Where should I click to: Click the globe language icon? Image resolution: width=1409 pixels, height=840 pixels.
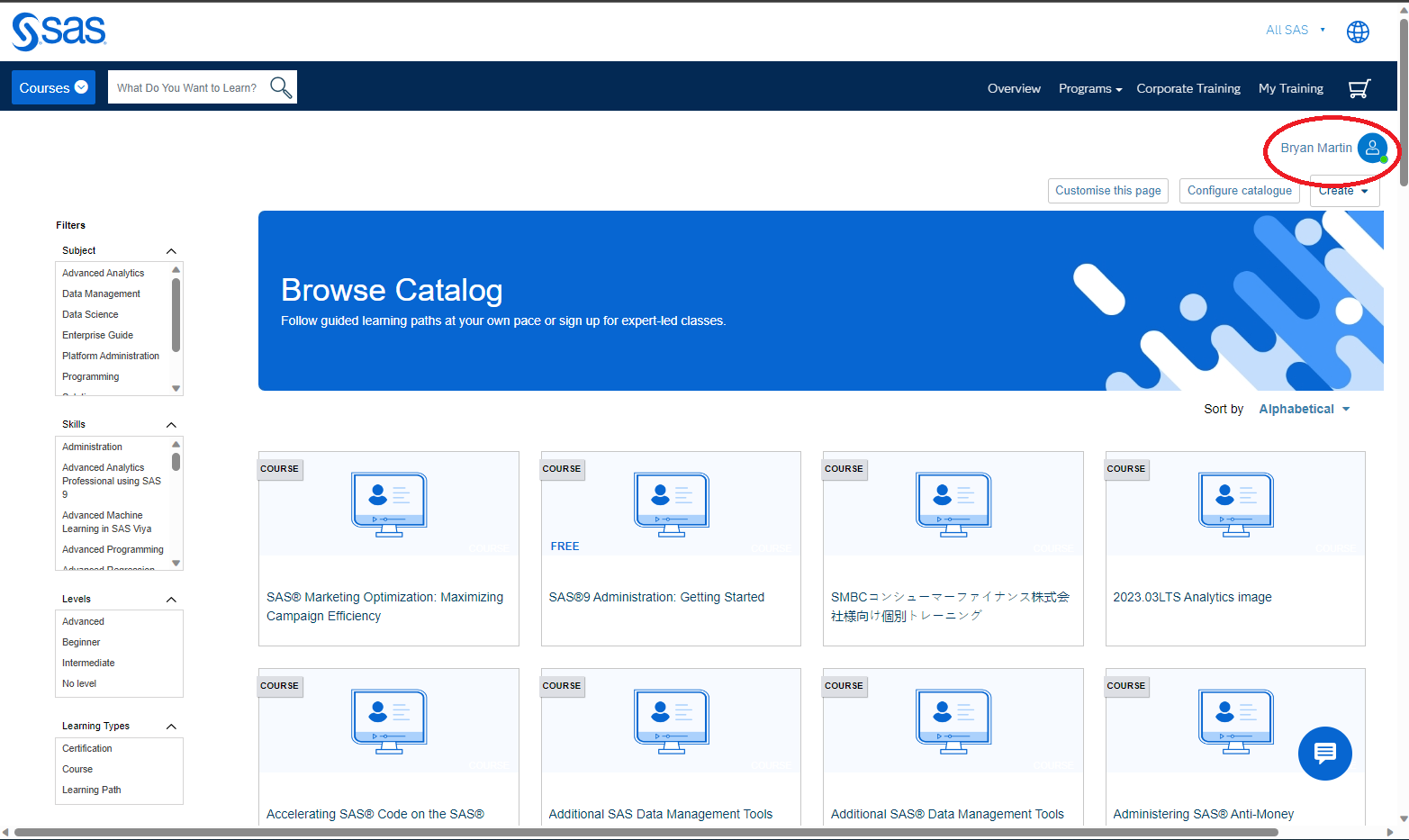(x=1358, y=31)
